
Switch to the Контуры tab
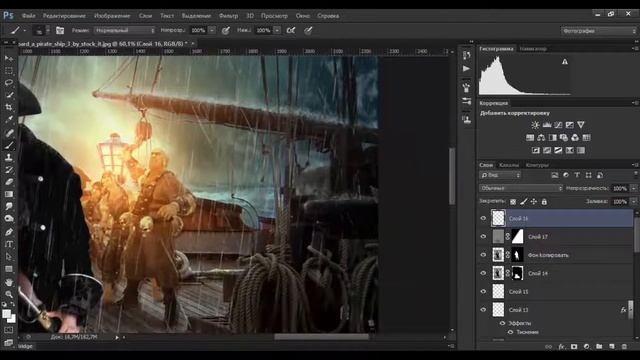(x=537, y=165)
